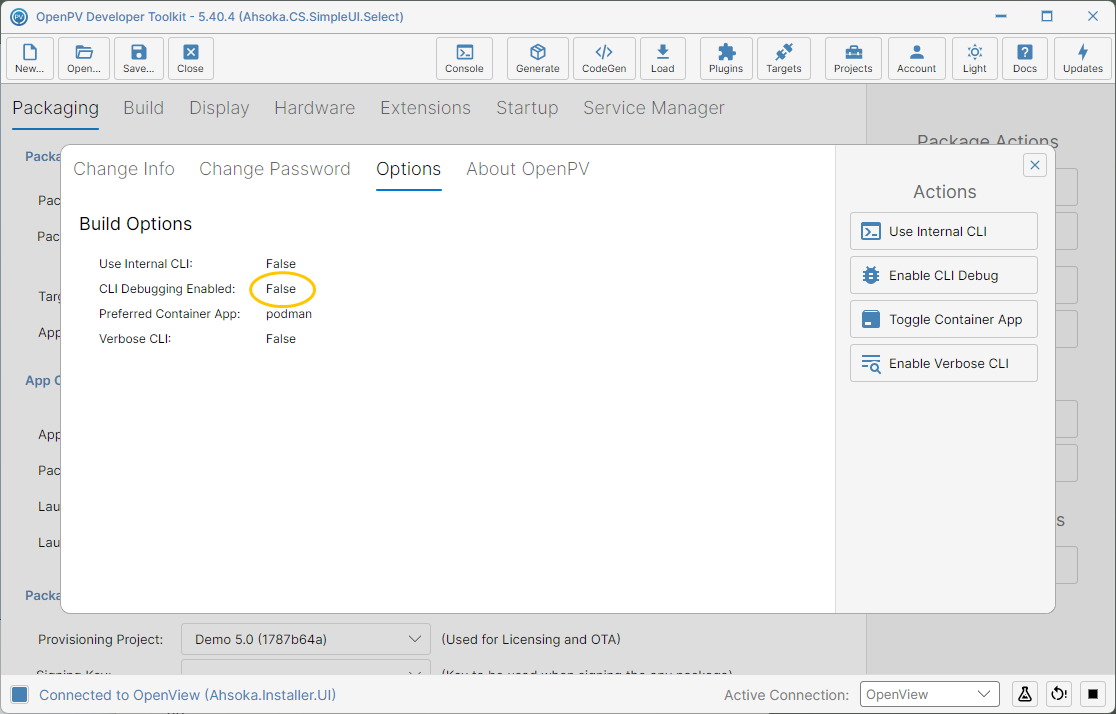Expand the Provisioning Project dropdown

click(x=306, y=639)
